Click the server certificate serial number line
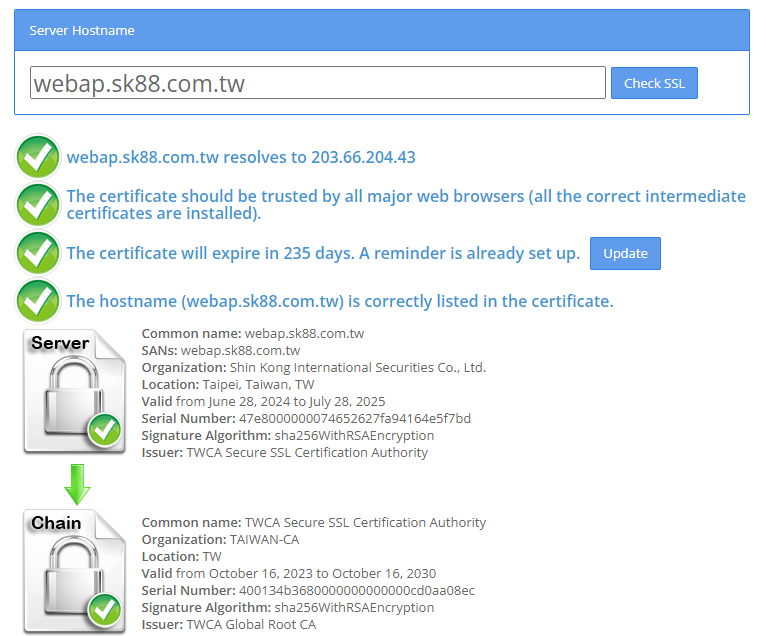Image resolution: width=766 pixels, height=636 pixels. coord(306,418)
